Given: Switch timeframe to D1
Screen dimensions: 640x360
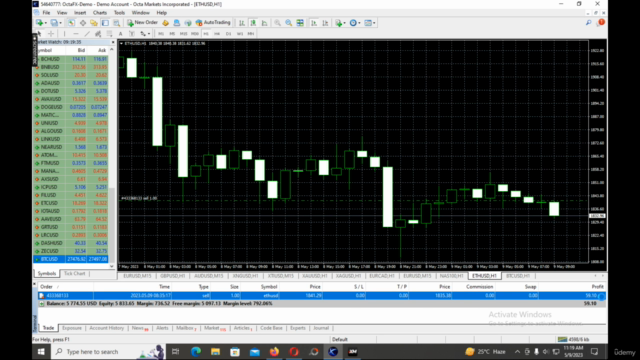Looking at the screenshot, I should pos(229,34).
